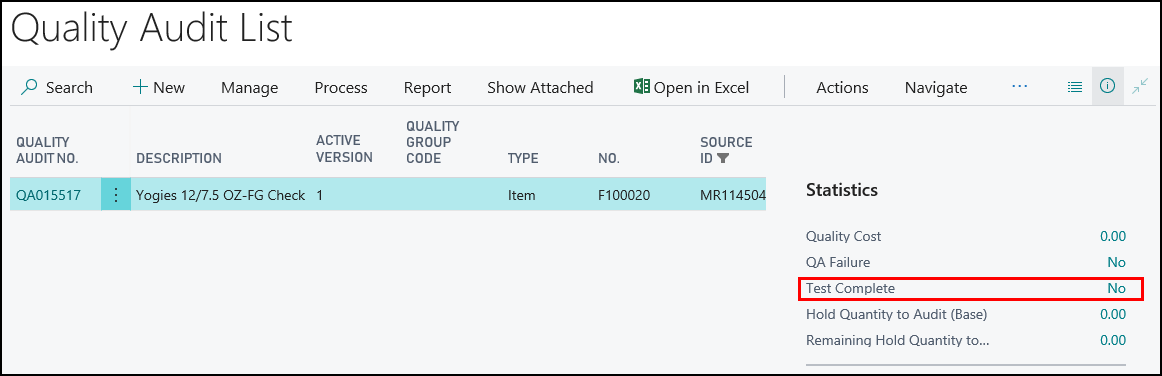Click Test Complete value No

1116,288
